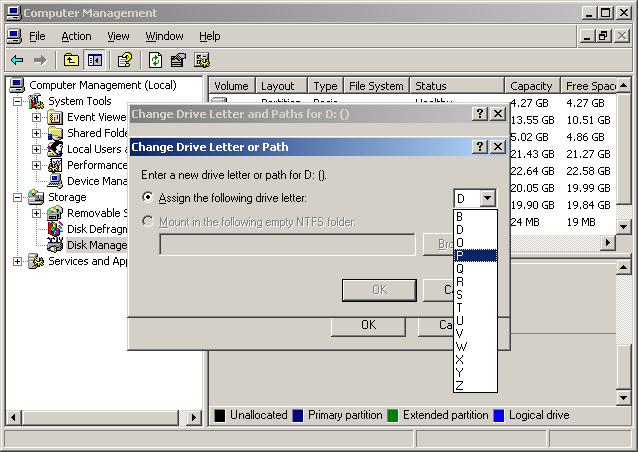The width and height of the screenshot is (638, 452).
Task: Click the Computer Management title bar icon
Action: coord(13,13)
